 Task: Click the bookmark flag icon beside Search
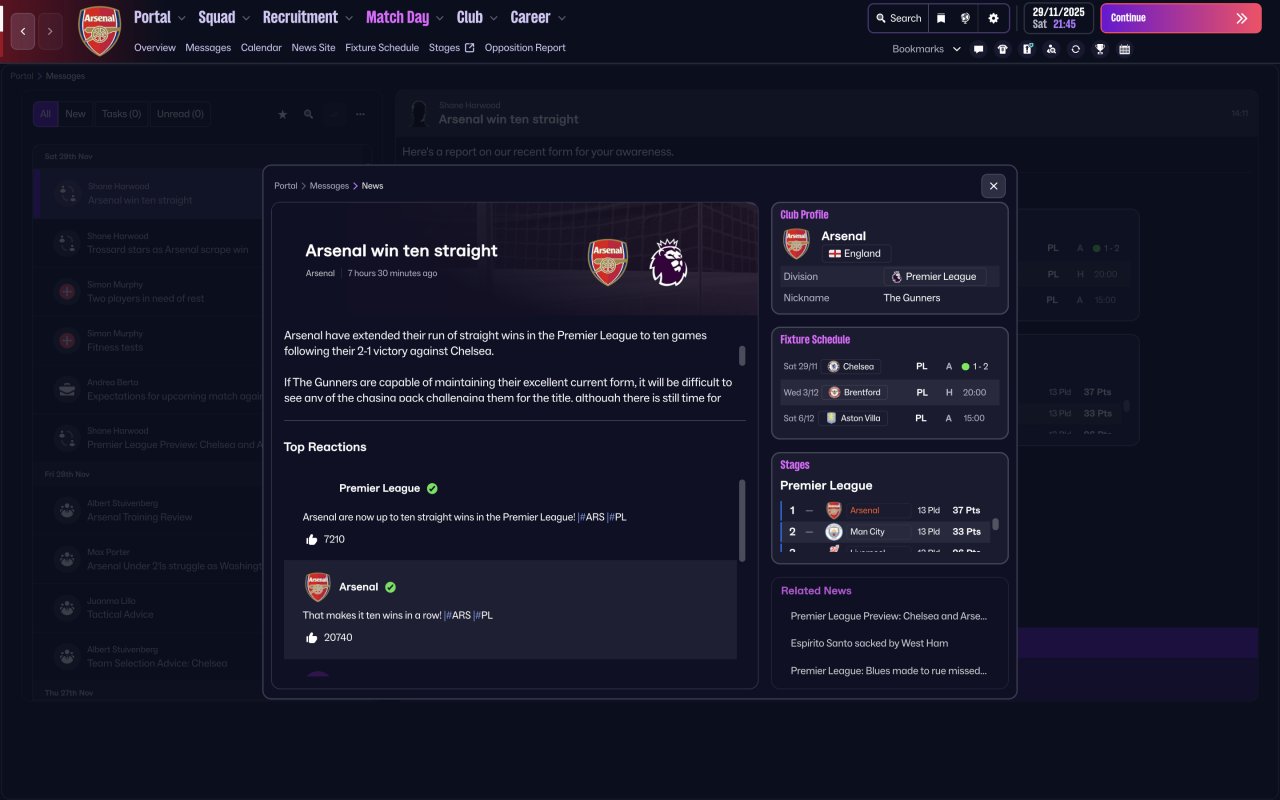pyautogui.click(x=941, y=18)
